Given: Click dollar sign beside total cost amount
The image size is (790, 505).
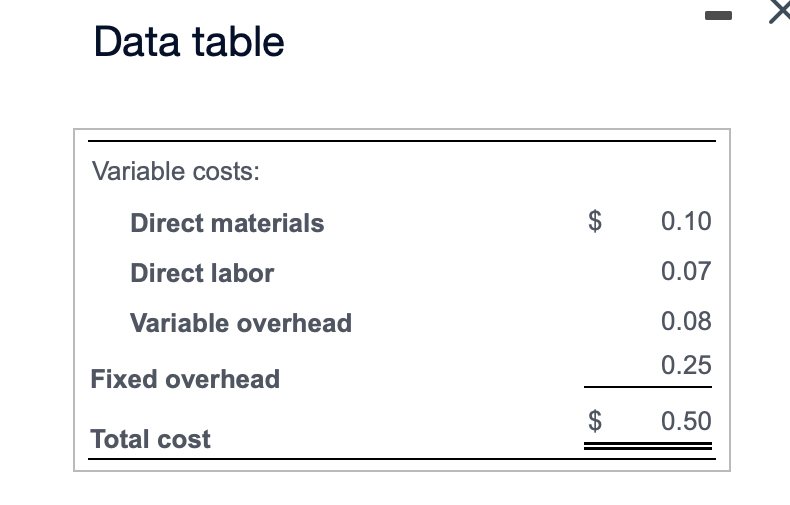Looking at the screenshot, I should pos(596,420).
